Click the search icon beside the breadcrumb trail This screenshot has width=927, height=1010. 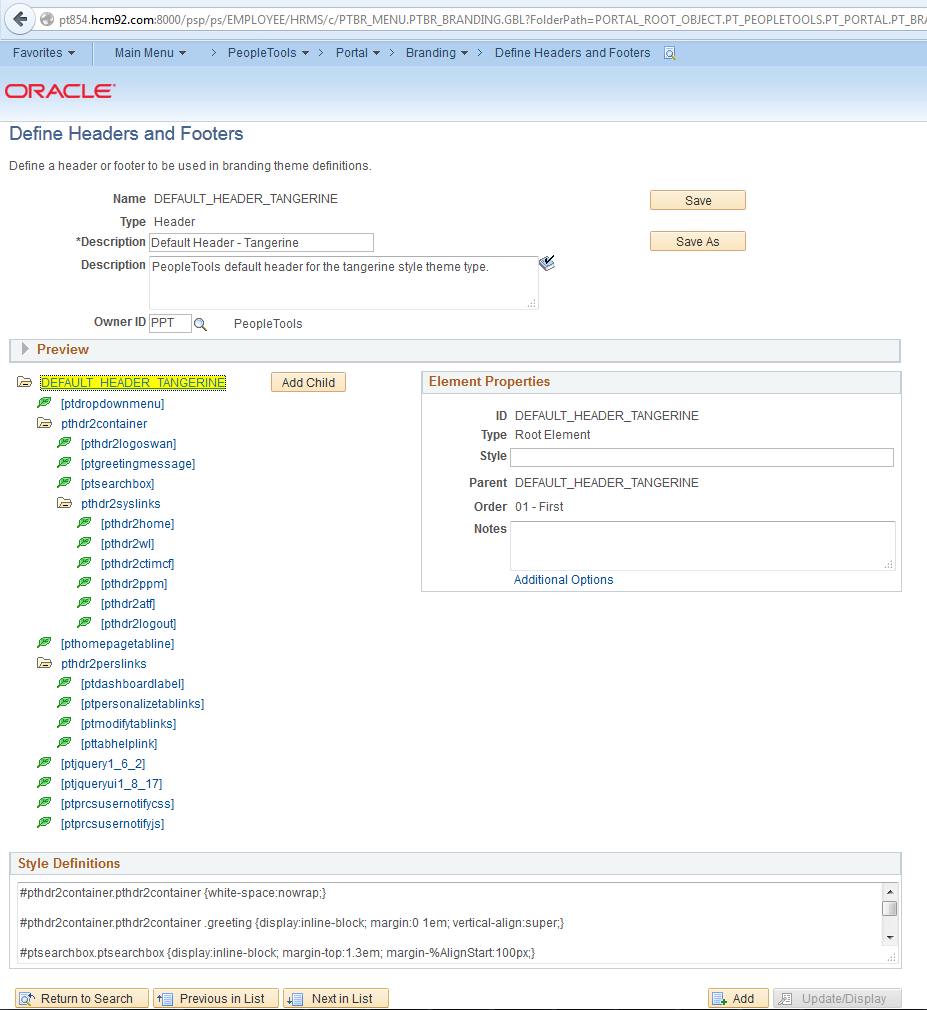pyautogui.click(x=668, y=52)
